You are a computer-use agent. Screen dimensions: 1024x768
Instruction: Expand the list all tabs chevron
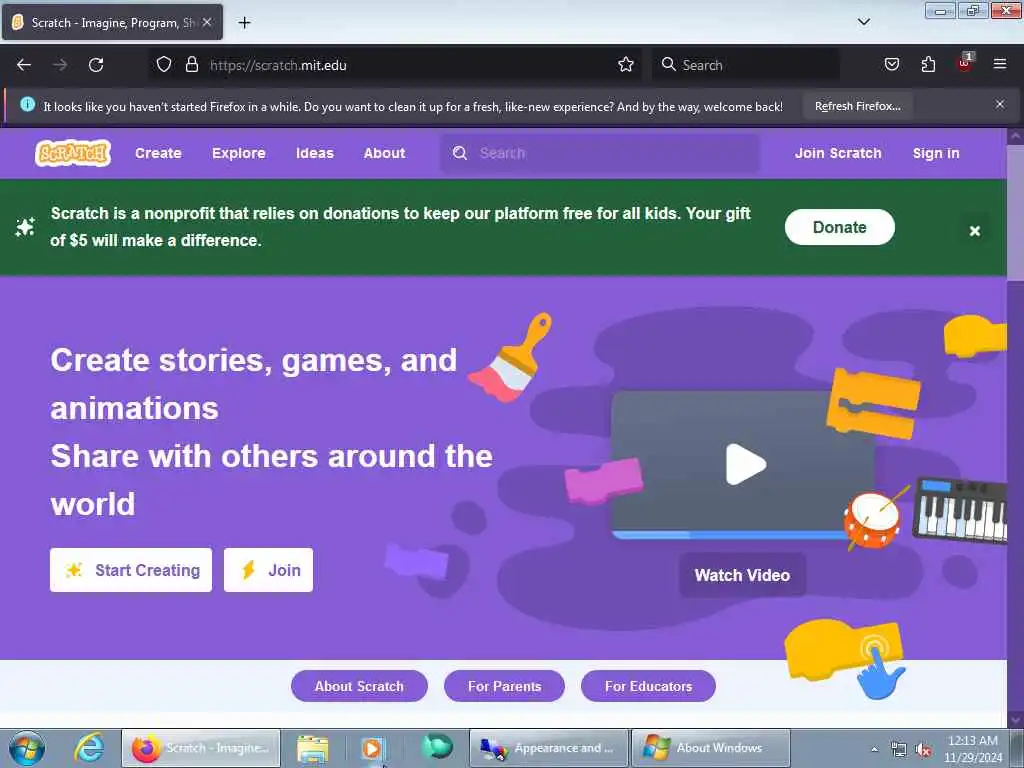[863, 22]
